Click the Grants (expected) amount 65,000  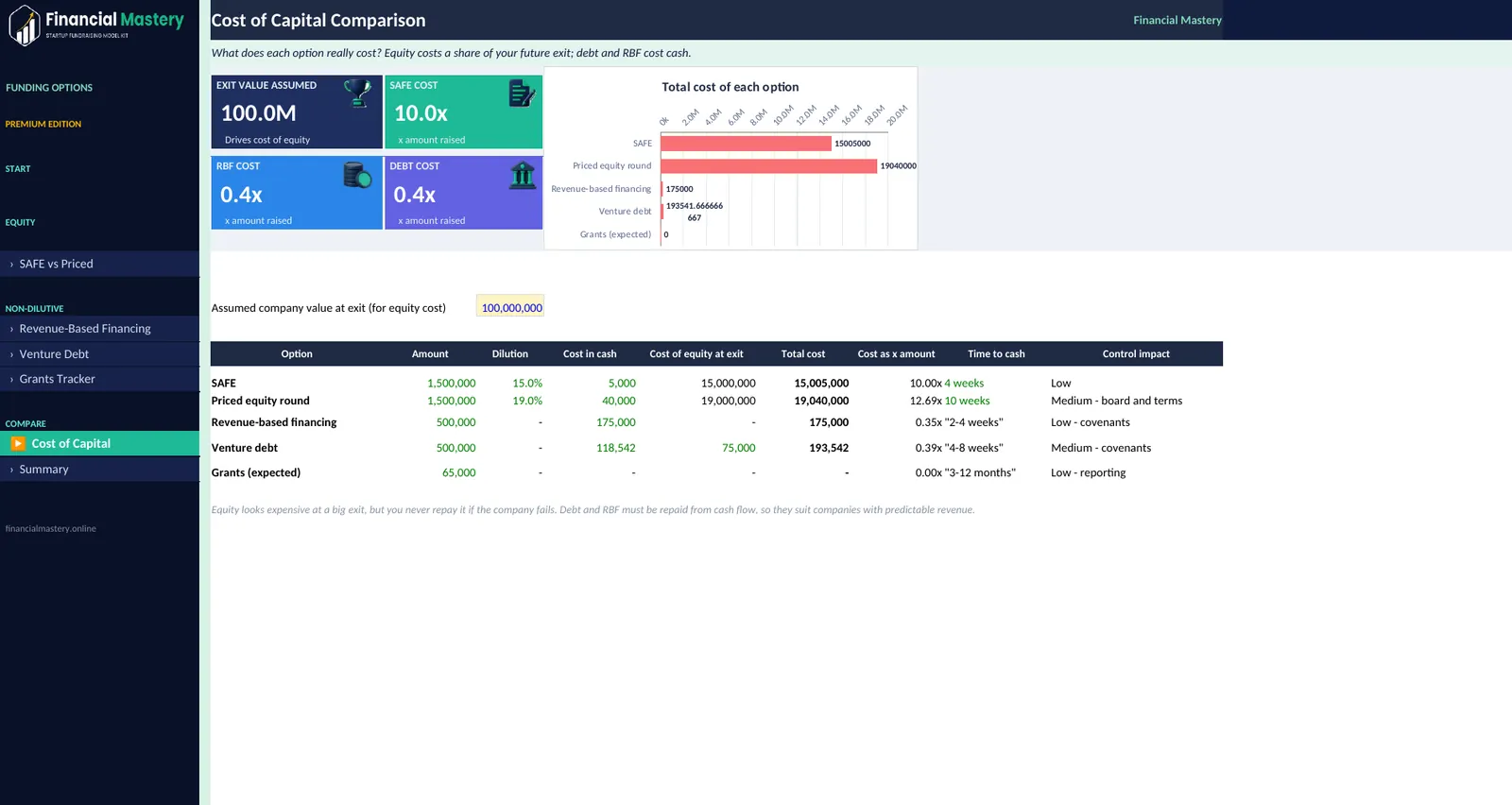459,472
